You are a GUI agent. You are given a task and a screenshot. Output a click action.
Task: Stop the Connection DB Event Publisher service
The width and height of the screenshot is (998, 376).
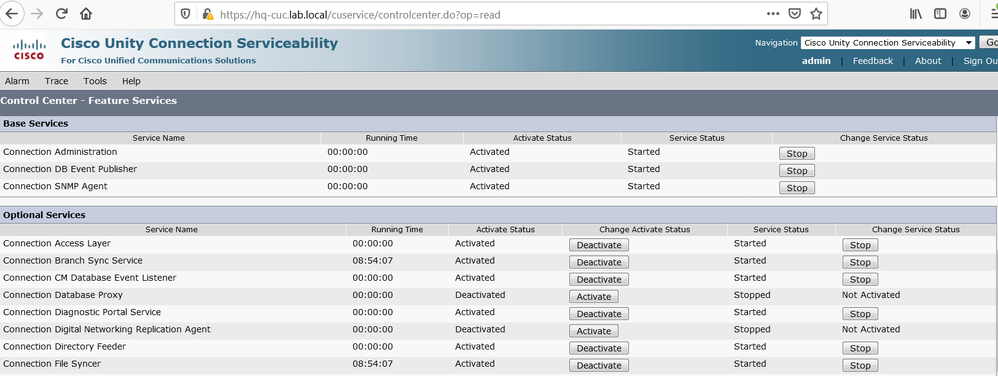797,171
